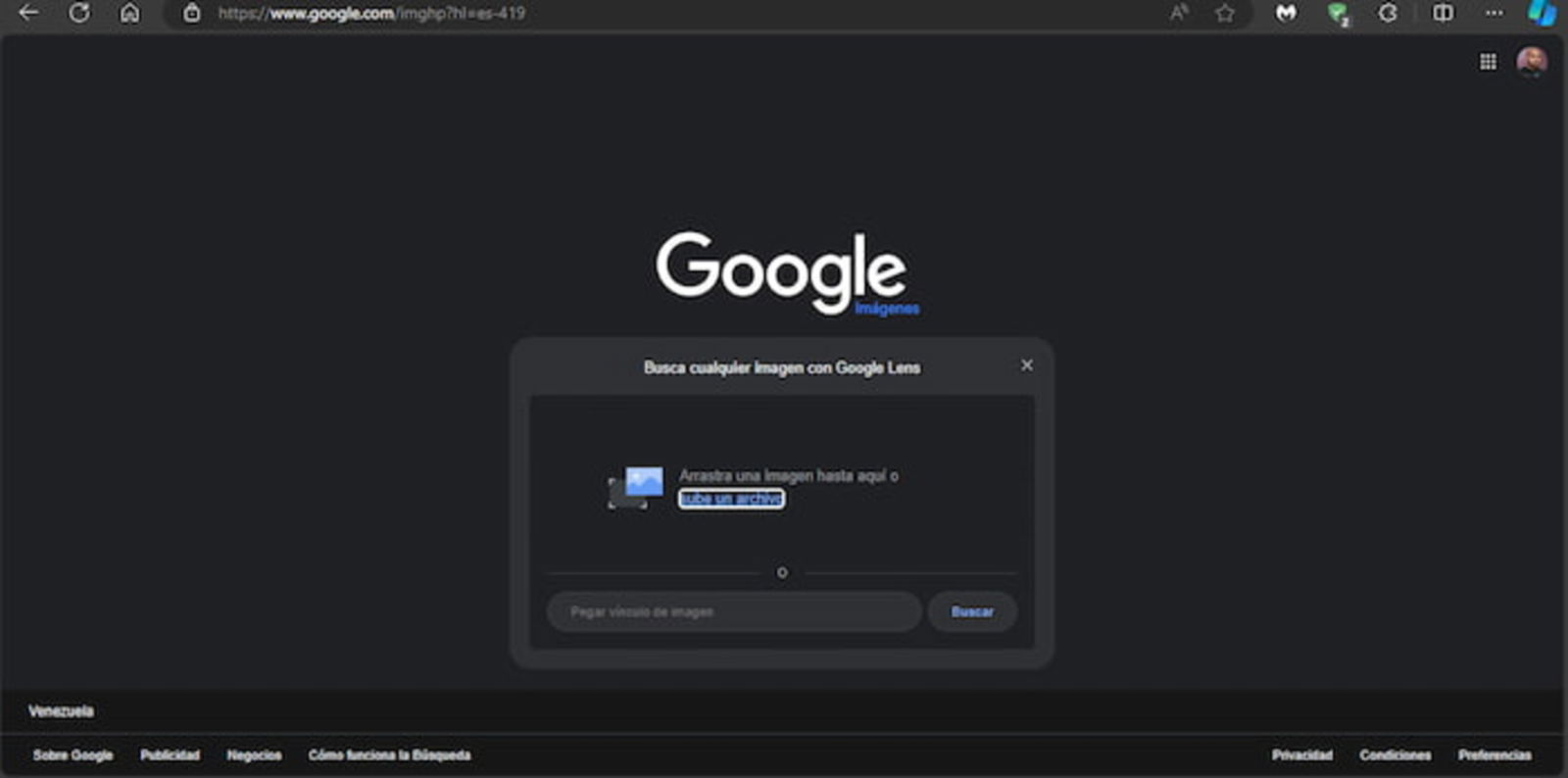Screen dimensions: 1568x778
Task: Open the Google account profile picture
Action: pyautogui.click(x=1532, y=62)
